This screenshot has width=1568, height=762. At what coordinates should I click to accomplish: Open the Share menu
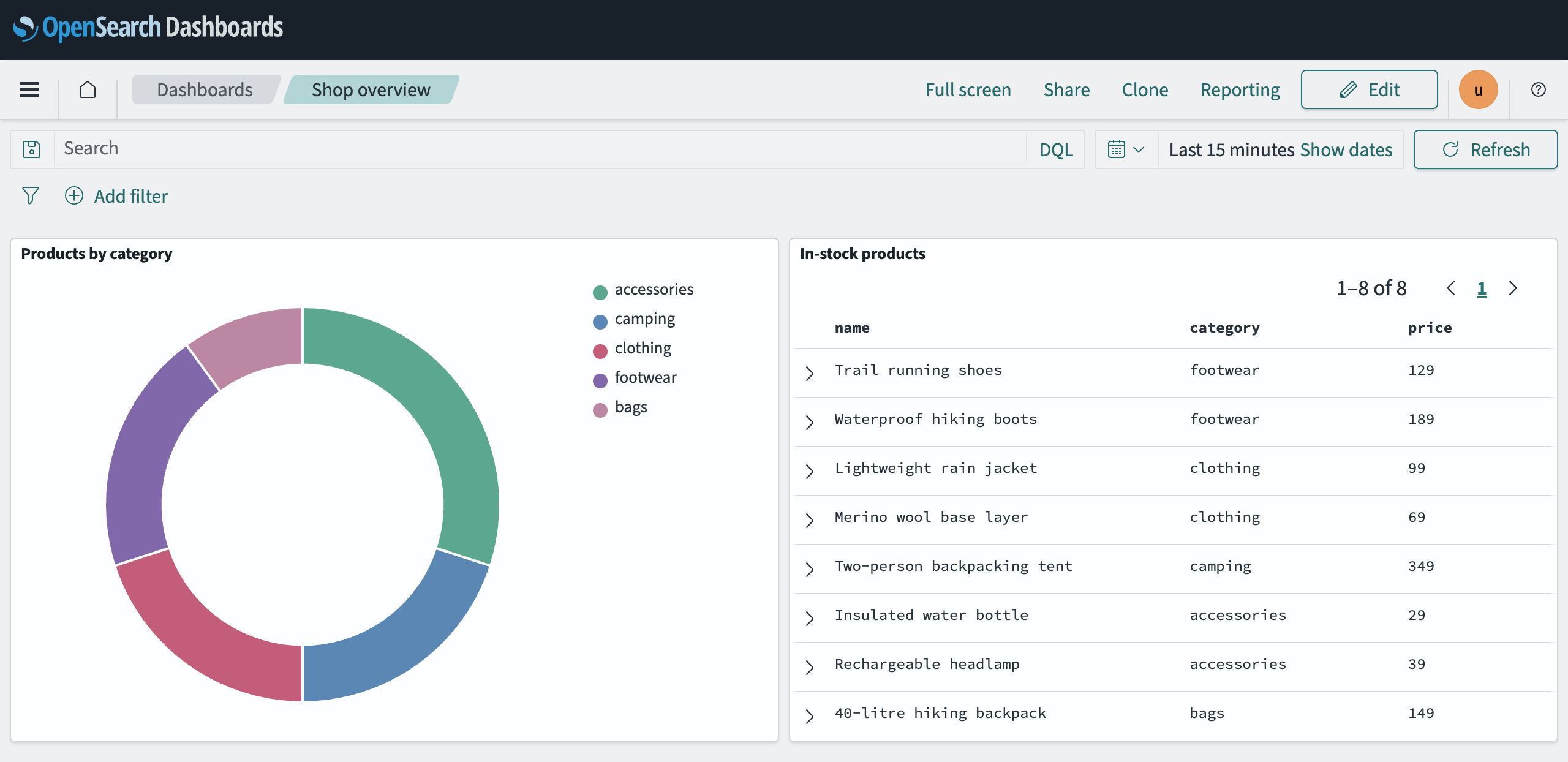[x=1066, y=89]
